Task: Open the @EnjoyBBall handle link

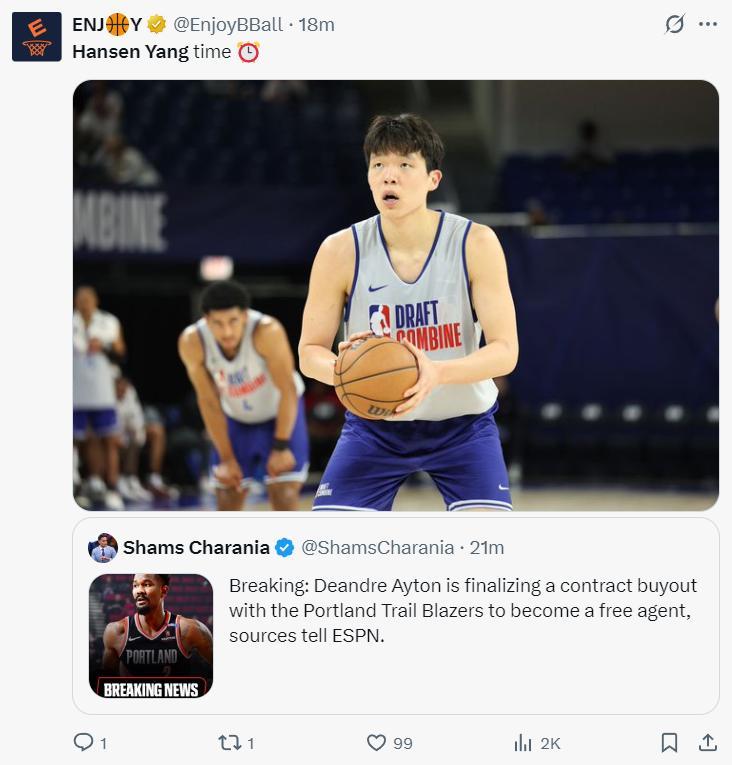Action: click(x=226, y=24)
